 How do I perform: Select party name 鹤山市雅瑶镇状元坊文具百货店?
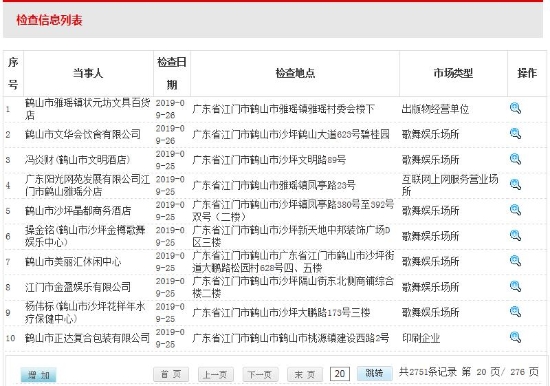coord(87,109)
